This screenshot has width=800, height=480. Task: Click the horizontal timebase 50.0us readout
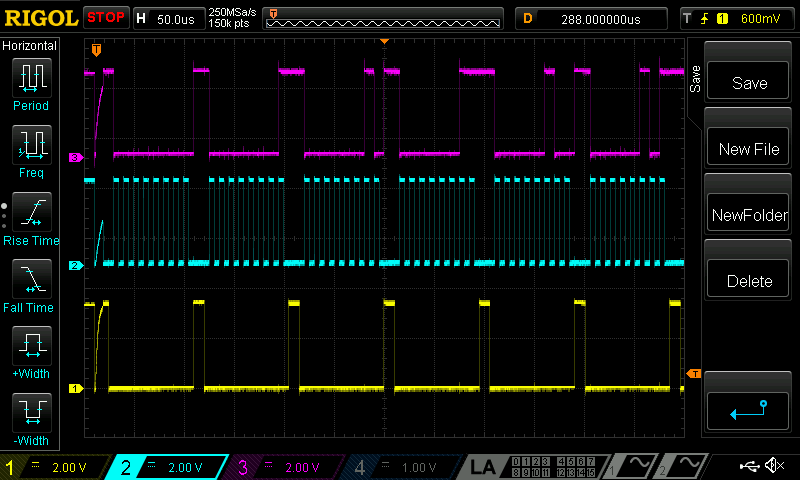[176, 19]
